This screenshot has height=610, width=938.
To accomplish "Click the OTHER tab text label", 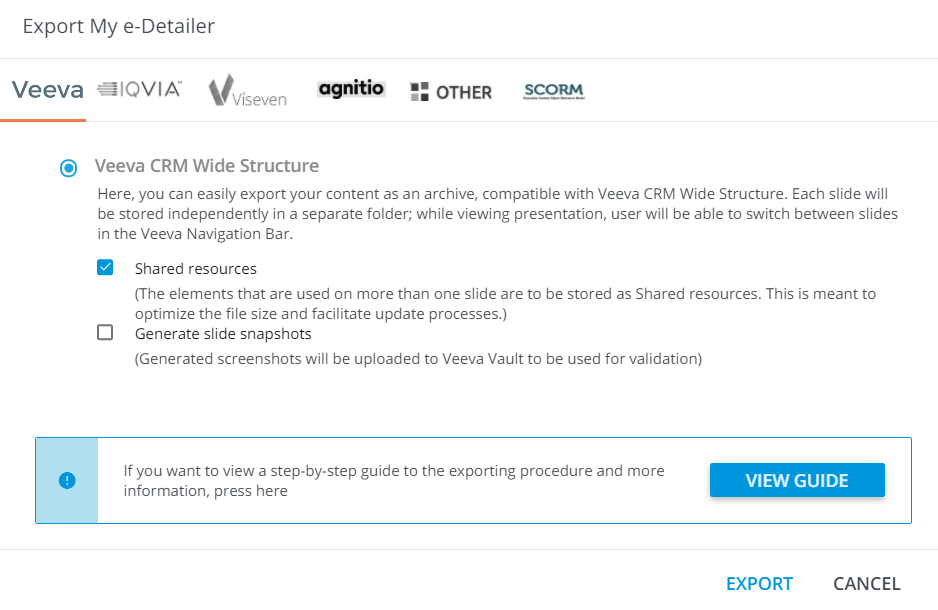I will coord(464,92).
